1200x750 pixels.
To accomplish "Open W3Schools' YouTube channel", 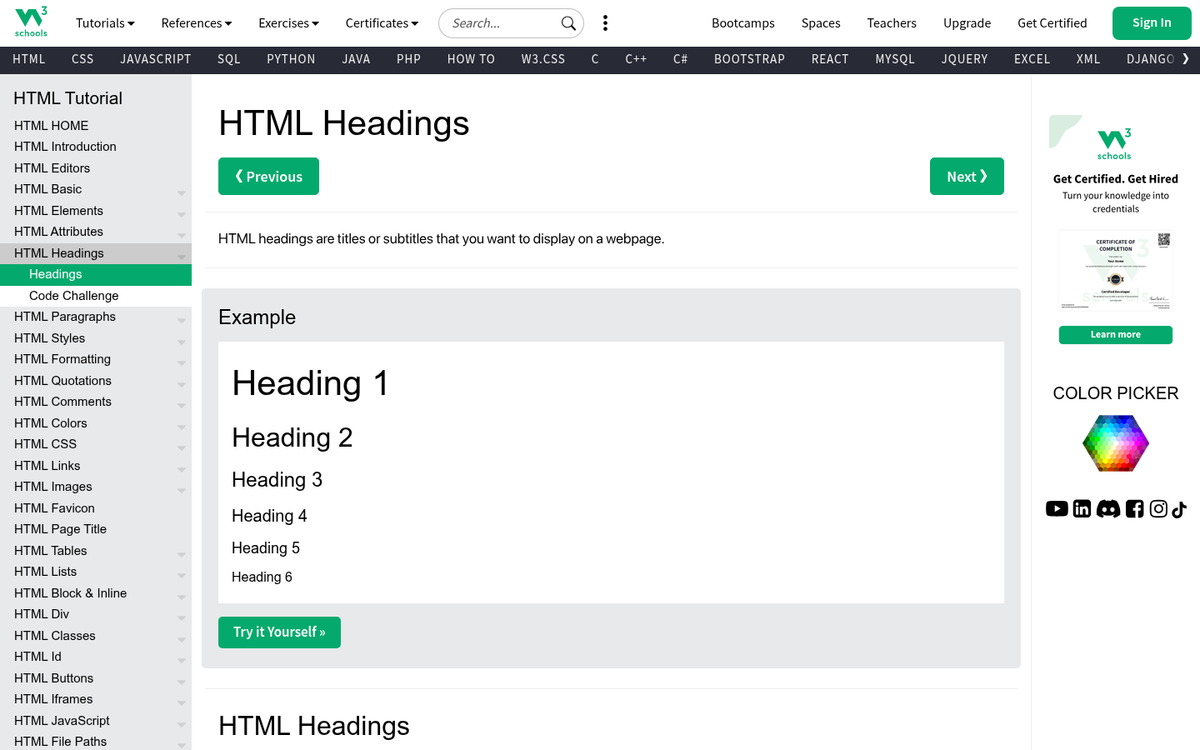I will (x=1056, y=509).
